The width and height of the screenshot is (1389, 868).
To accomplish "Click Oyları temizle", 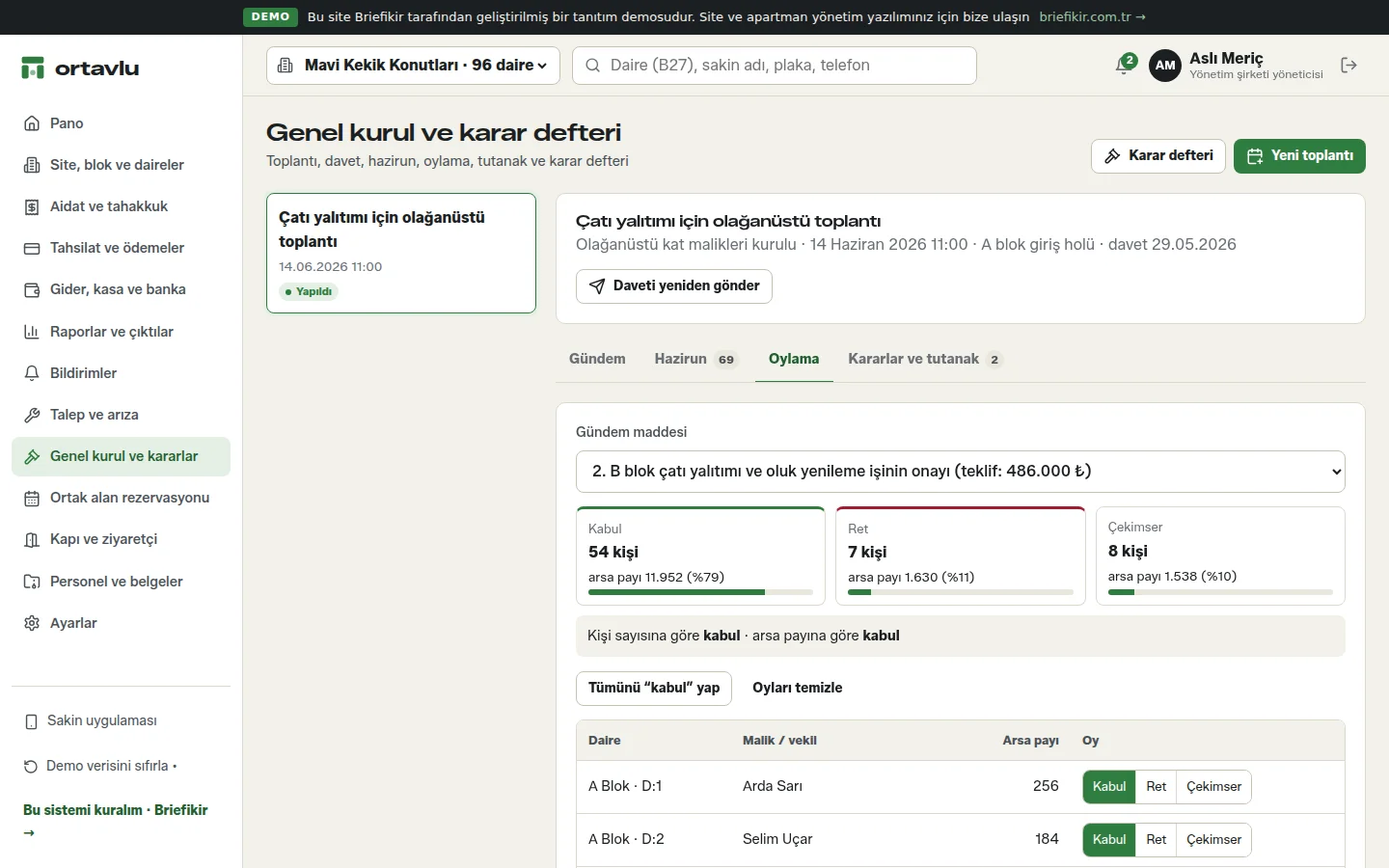I will pyautogui.click(x=798, y=688).
